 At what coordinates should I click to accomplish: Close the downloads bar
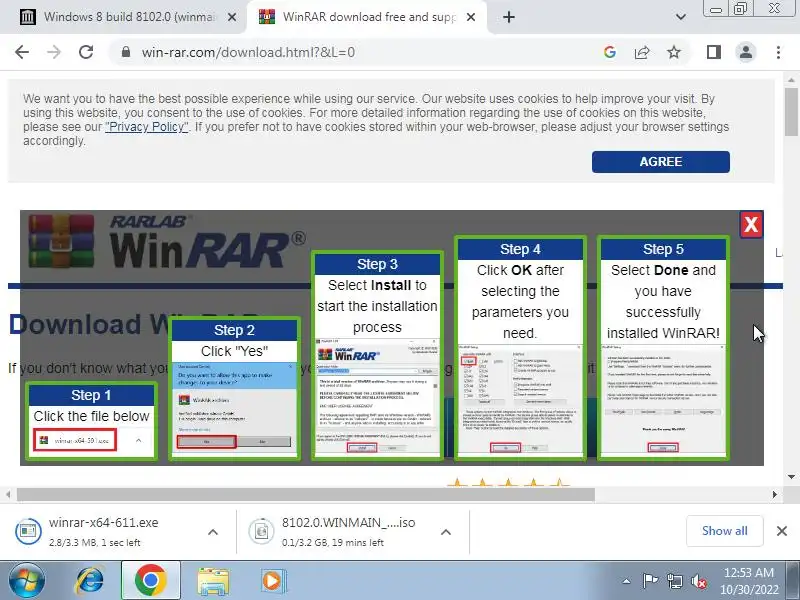point(782,531)
